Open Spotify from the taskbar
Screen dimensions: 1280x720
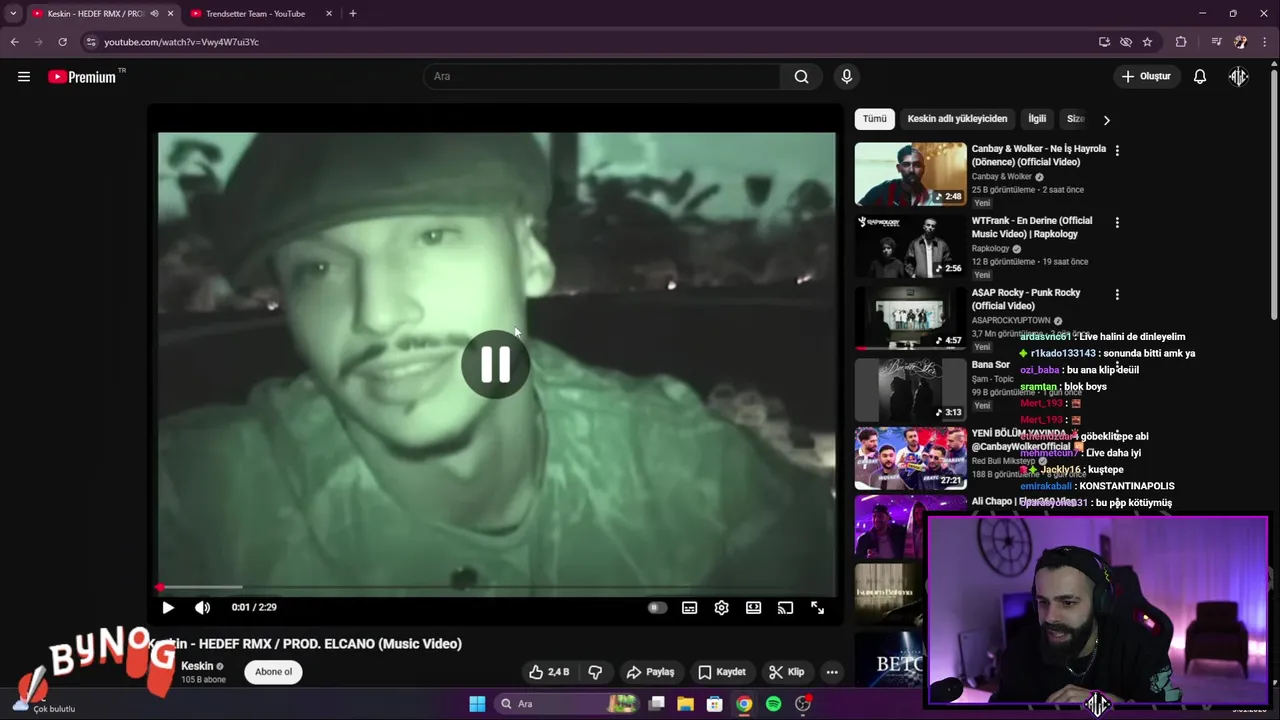pos(773,704)
